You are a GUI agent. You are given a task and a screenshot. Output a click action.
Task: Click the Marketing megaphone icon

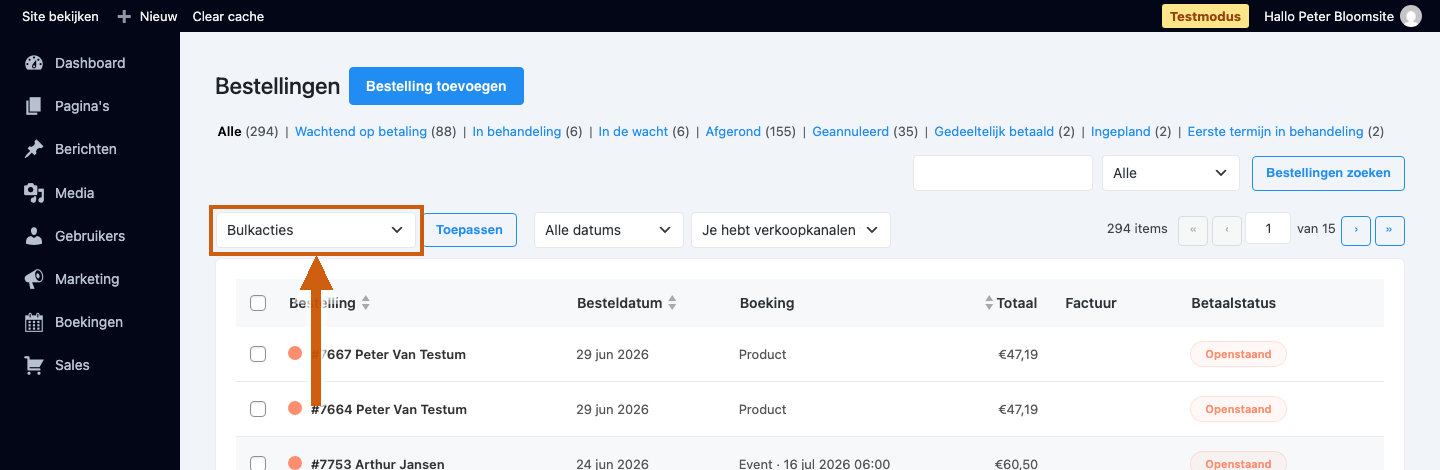click(x=34, y=279)
